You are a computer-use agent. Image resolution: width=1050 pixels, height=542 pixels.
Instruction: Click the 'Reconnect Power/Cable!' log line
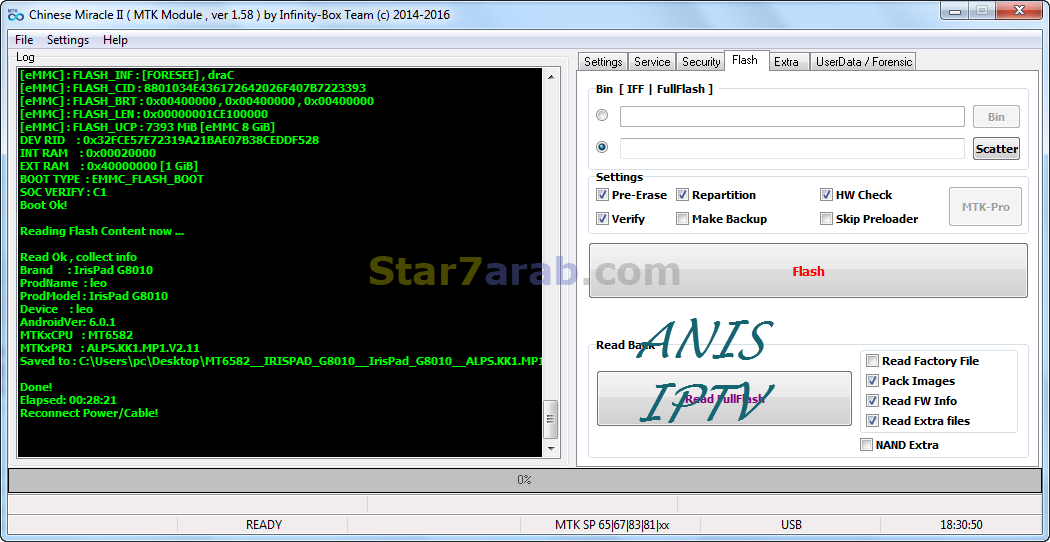tap(89, 413)
